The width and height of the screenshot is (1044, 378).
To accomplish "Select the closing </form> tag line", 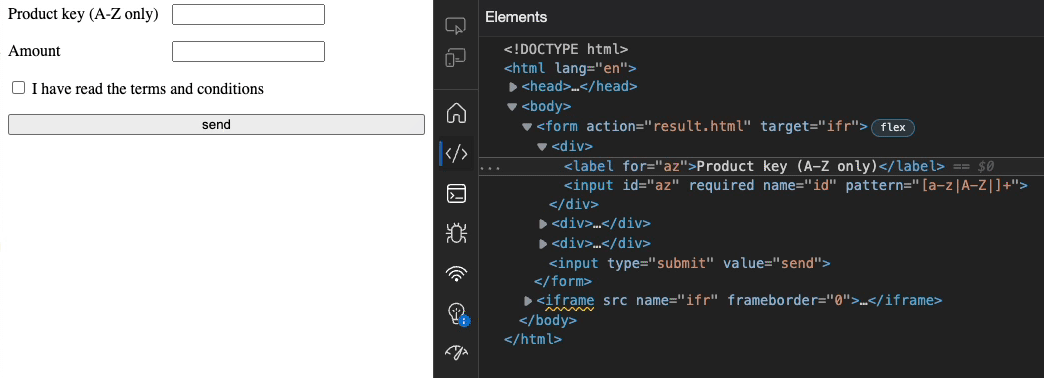I will [x=563, y=282].
